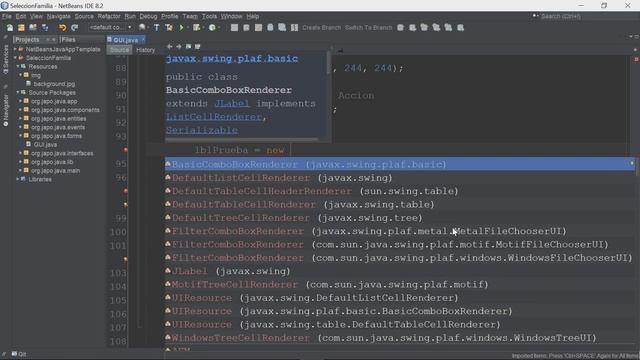
Task: Click the Profile Project toolbar icon
Action: coord(212,28)
